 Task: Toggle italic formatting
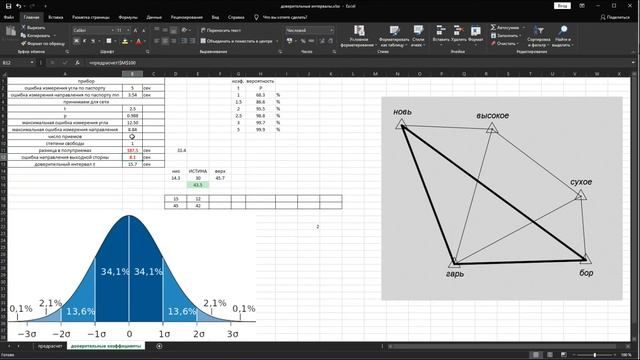[84, 41]
